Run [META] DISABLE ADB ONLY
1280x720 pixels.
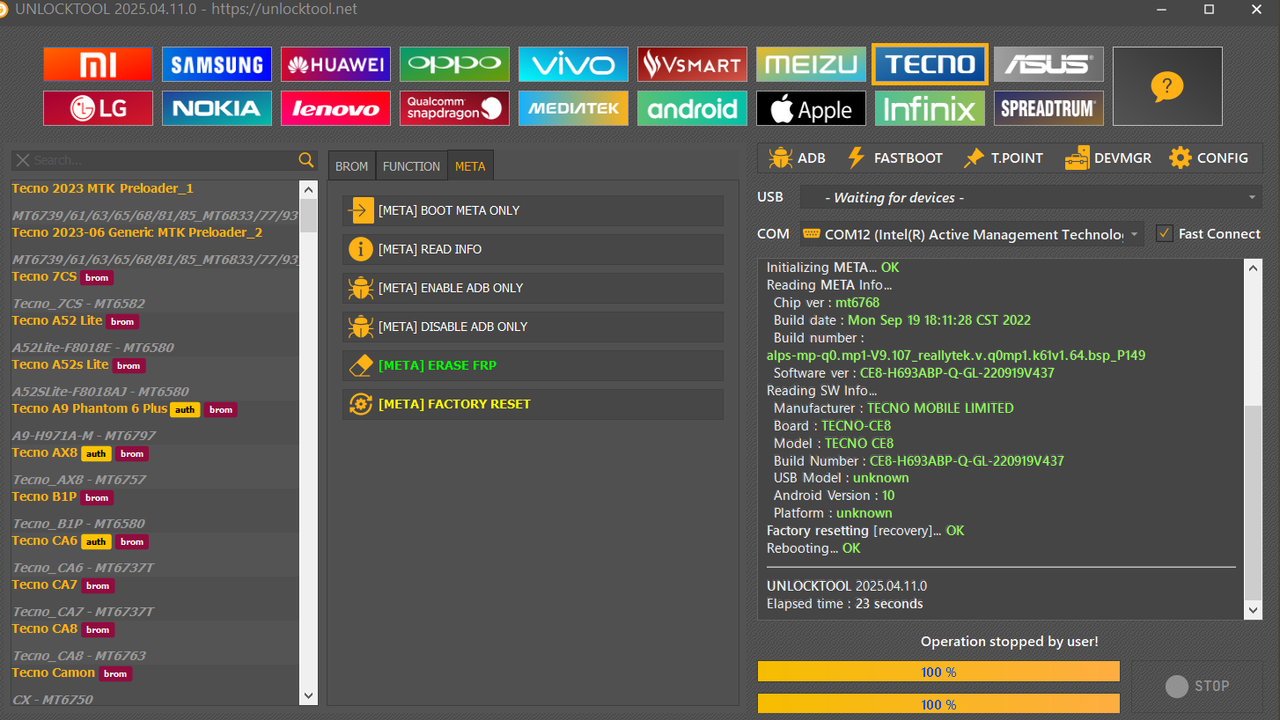(533, 327)
